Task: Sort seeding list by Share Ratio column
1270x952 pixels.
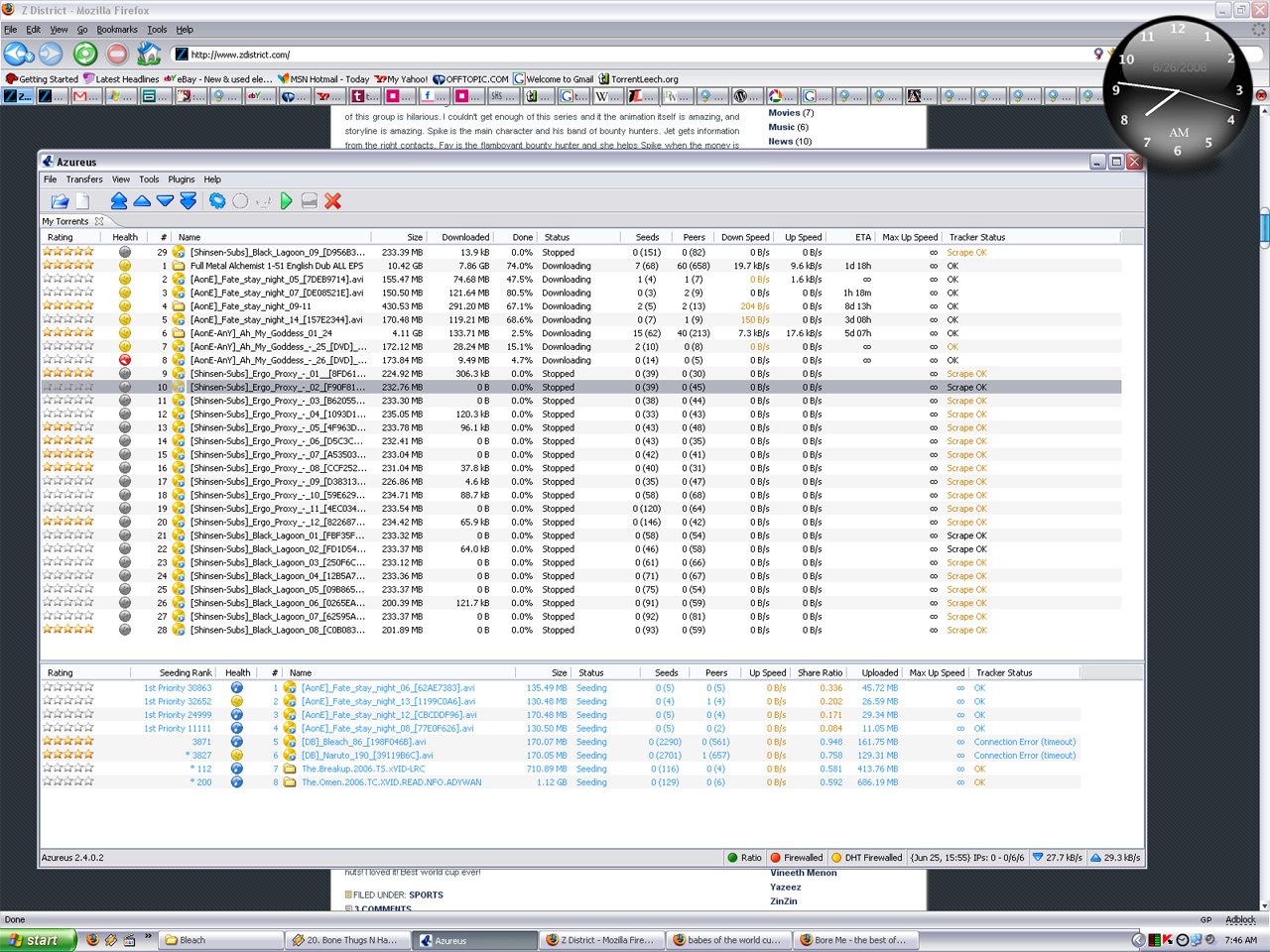Action: (x=820, y=672)
